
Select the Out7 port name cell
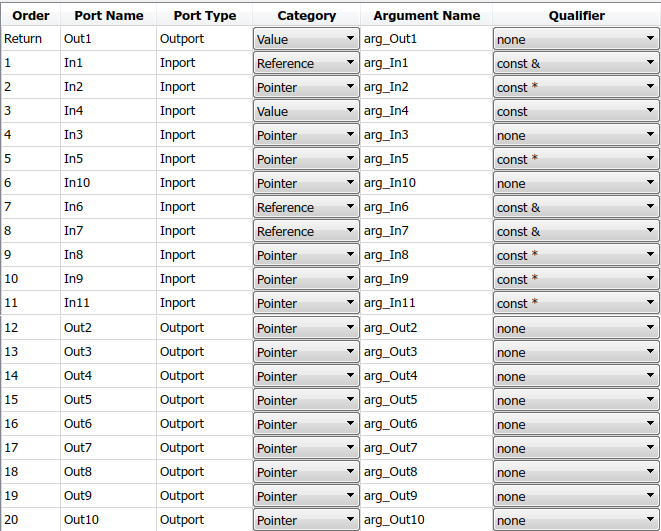point(108,448)
